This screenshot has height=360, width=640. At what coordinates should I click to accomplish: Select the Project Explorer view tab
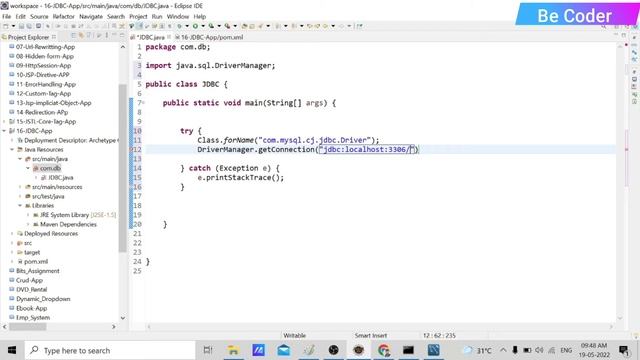pos(28,37)
